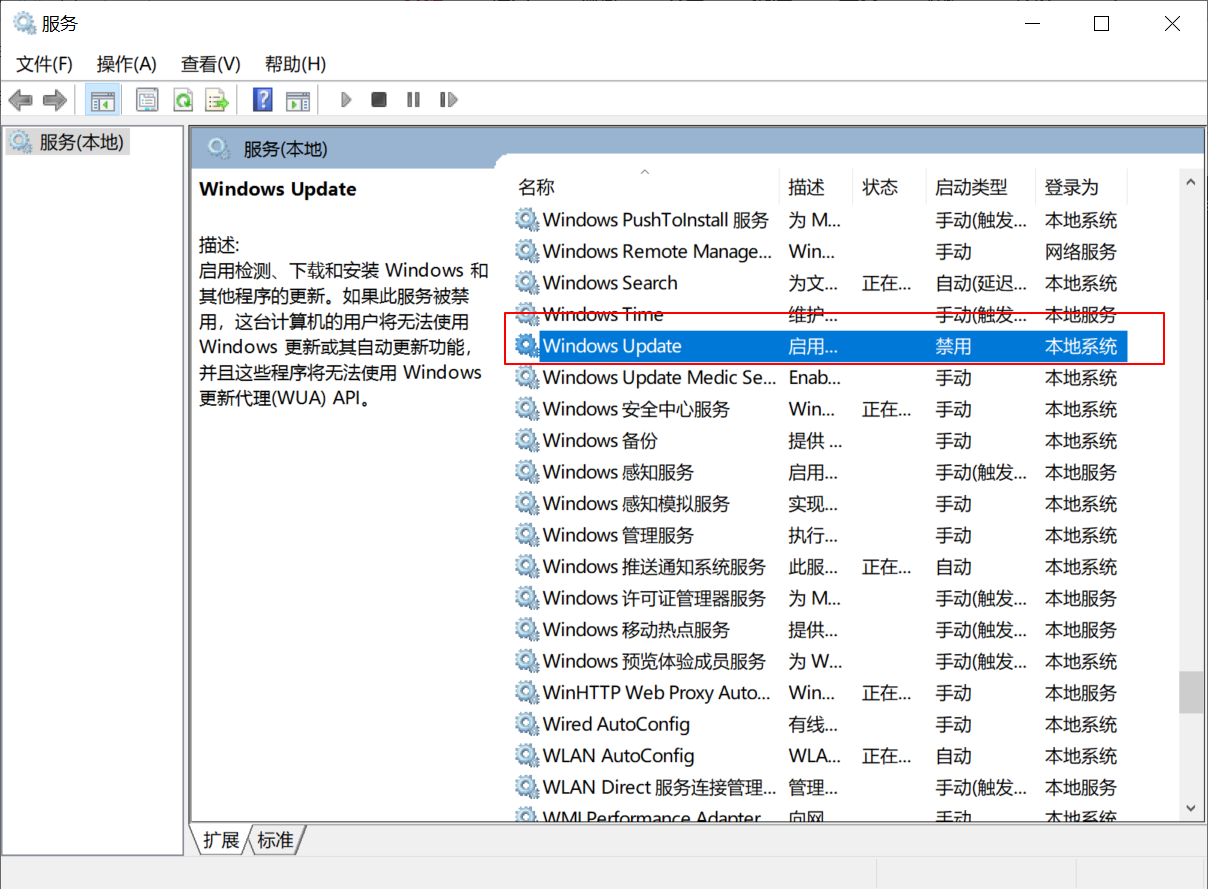Click 本地服务 logon of Windows Time
The height and width of the screenshot is (889, 1208).
click(1081, 315)
